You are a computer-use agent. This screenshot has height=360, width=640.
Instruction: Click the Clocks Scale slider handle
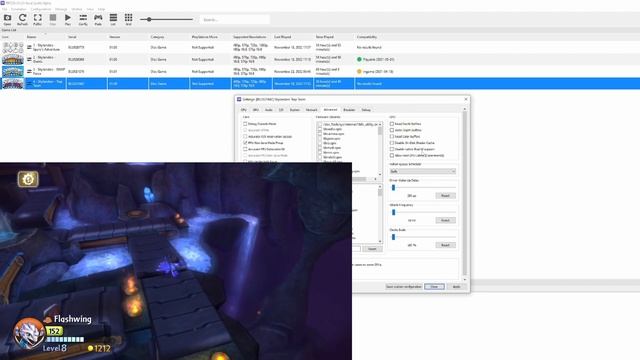393,237
